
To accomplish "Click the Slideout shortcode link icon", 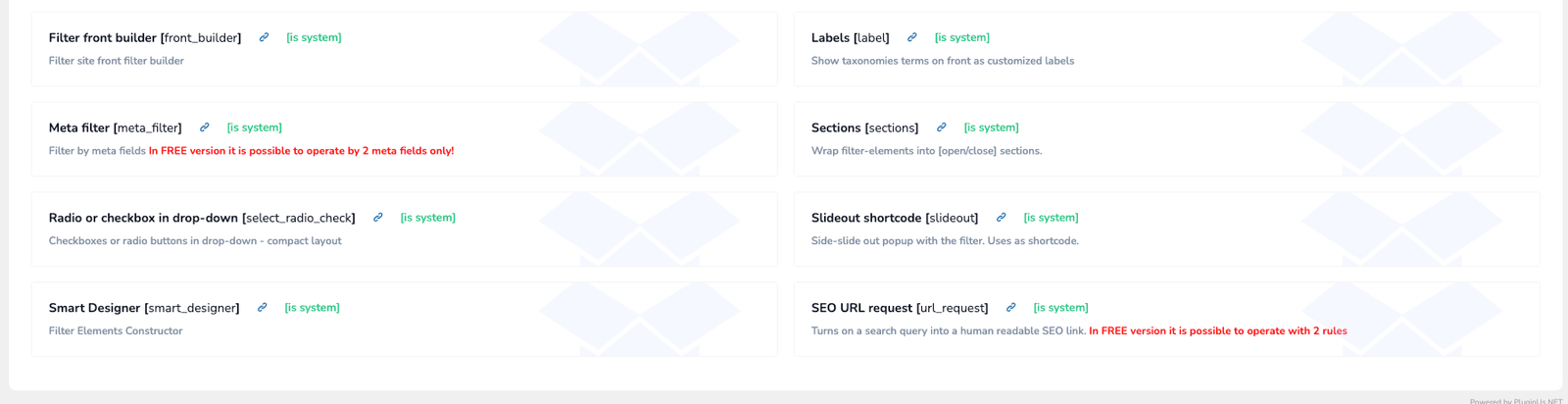I will pyautogui.click(x=1001, y=218).
